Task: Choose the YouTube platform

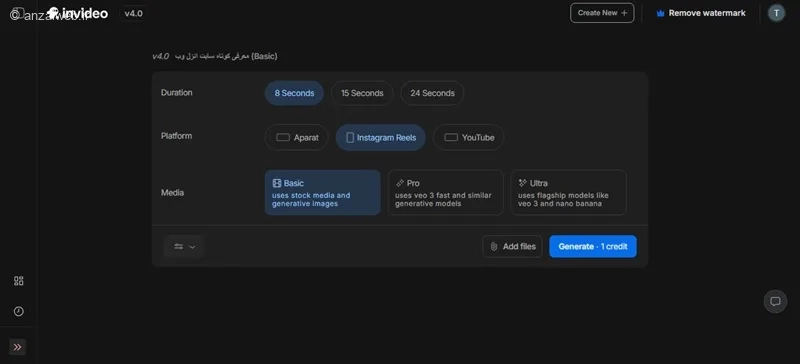Action: pos(468,137)
